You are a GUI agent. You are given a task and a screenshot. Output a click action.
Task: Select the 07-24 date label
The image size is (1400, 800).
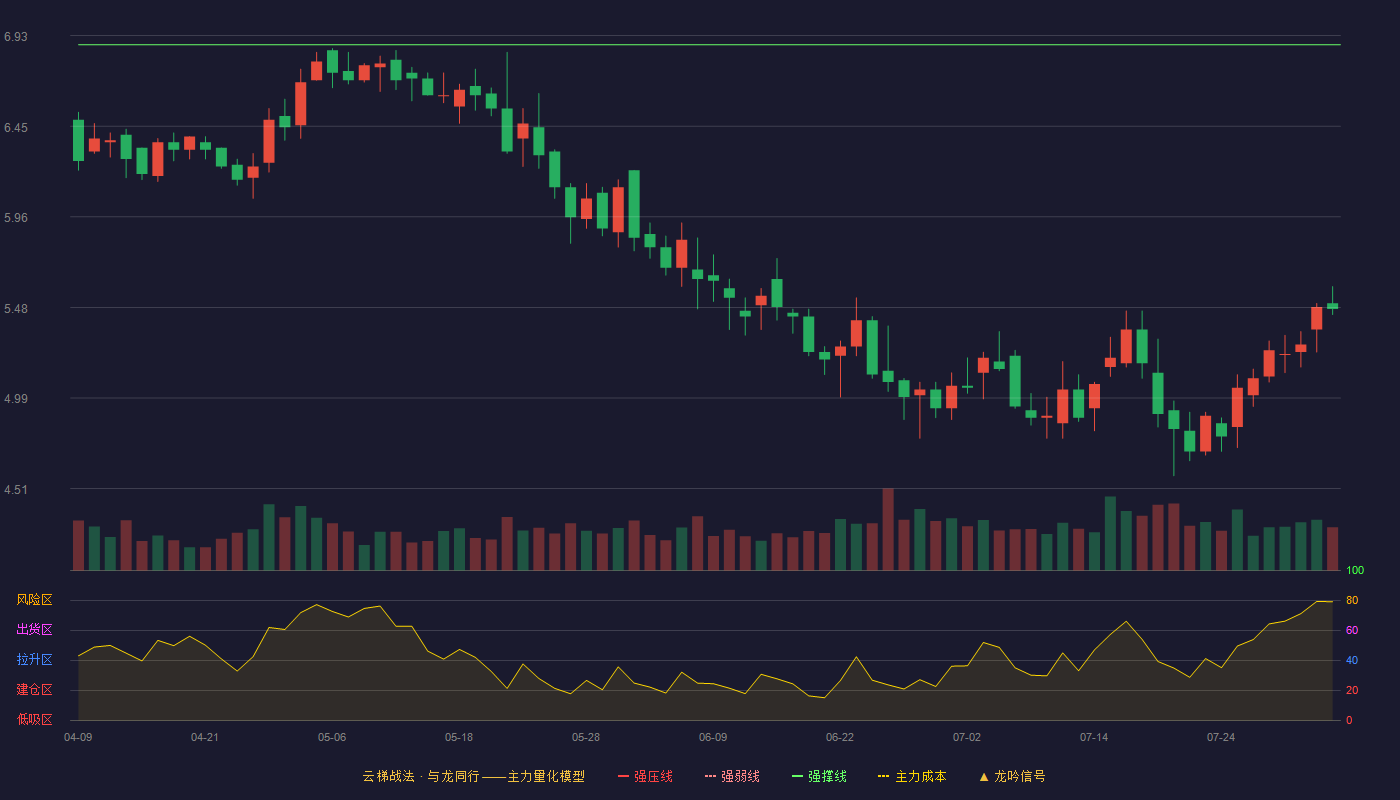tap(1221, 737)
